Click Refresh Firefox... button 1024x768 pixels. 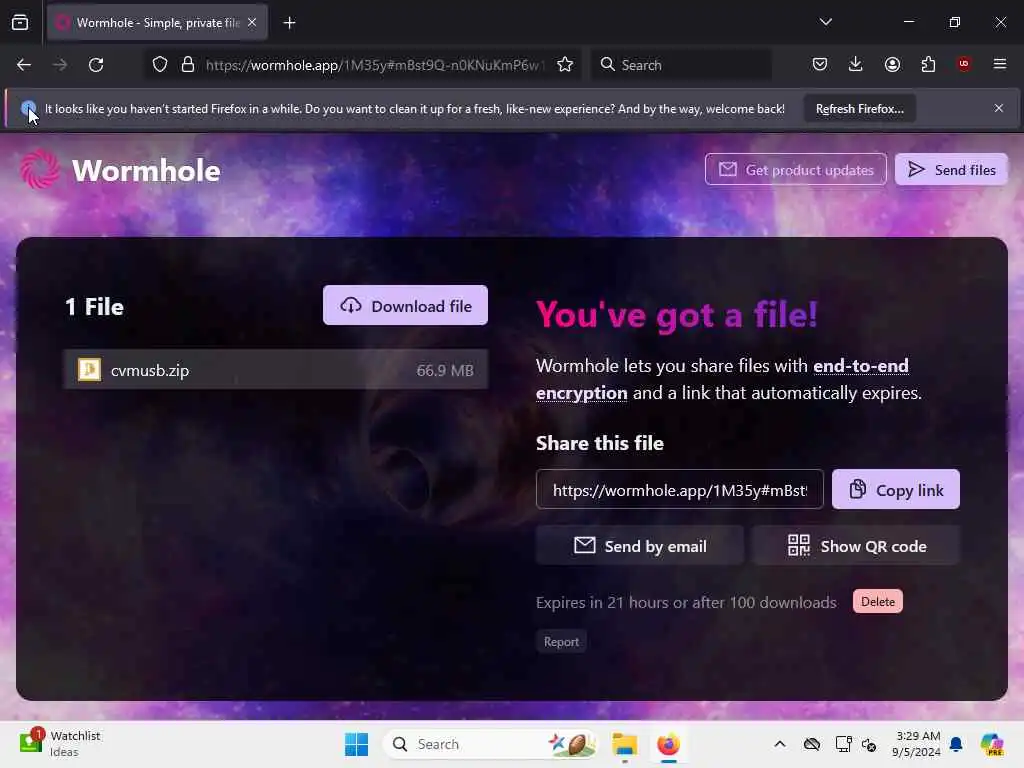pyautogui.click(x=859, y=108)
